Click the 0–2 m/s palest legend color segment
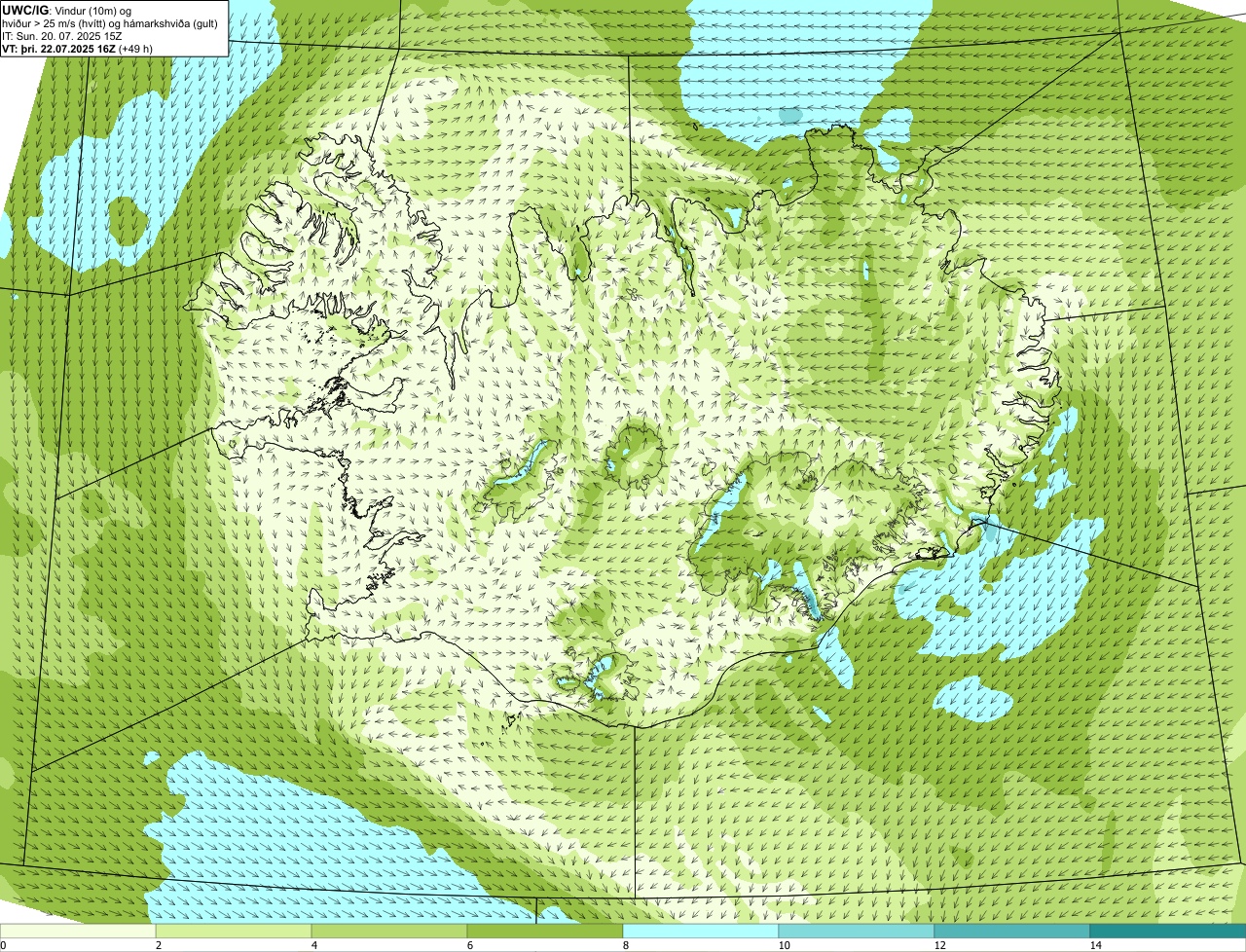 pyautogui.click(x=78, y=931)
